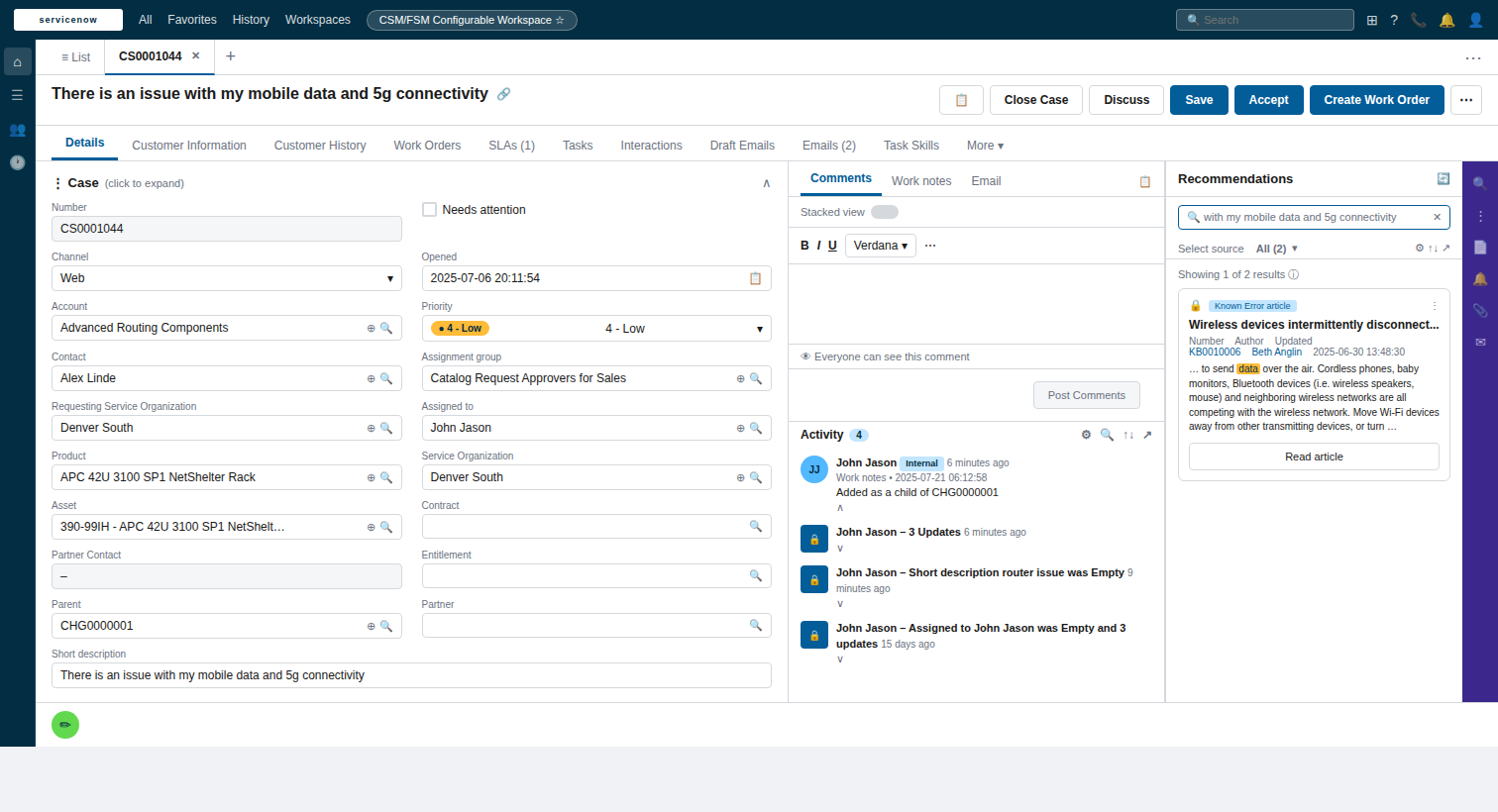Open notifications bell in top bar
Viewport: 1498px width, 812px height.
tap(1446, 20)
